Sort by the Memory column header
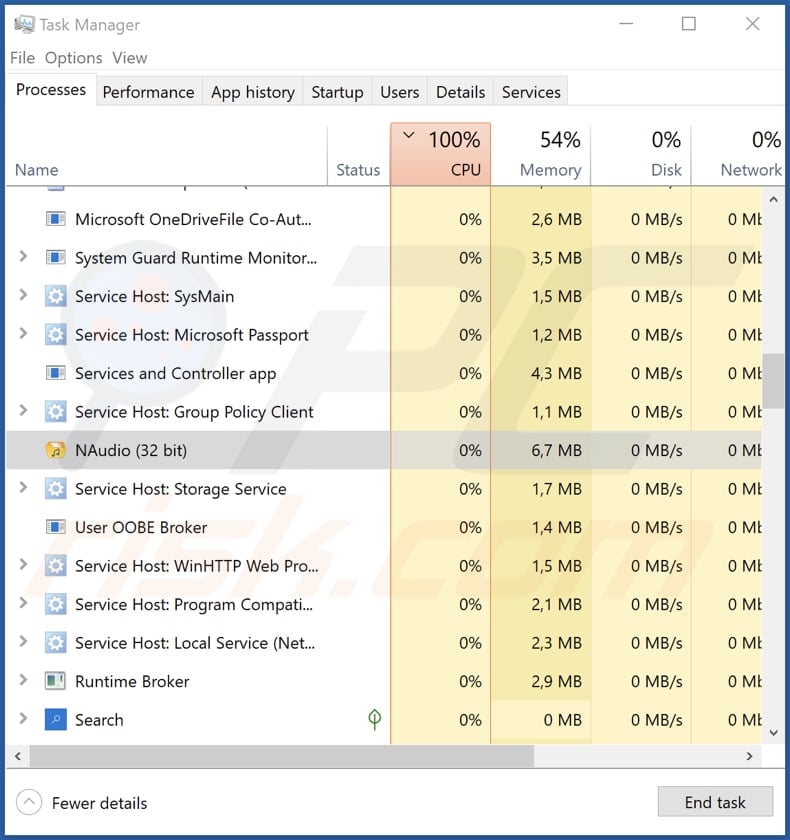 [x=541, y=154]
